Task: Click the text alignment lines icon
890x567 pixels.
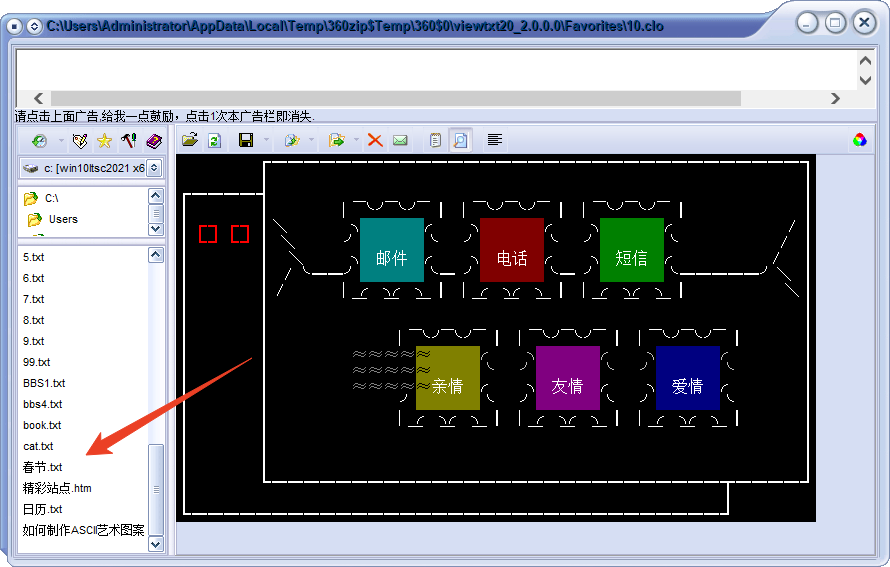Action: point(495,140)
